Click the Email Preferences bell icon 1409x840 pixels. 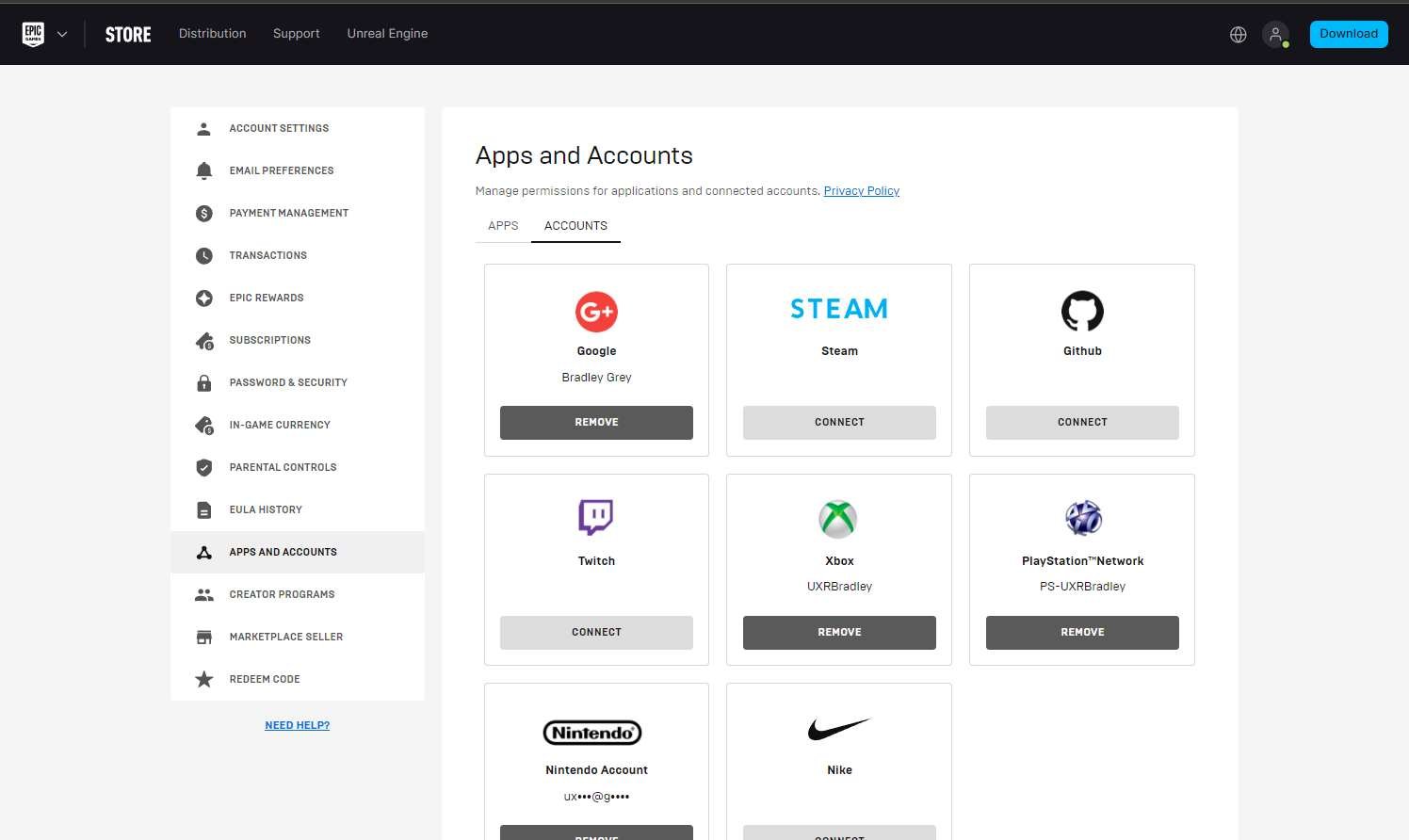(x=203, y=170)
